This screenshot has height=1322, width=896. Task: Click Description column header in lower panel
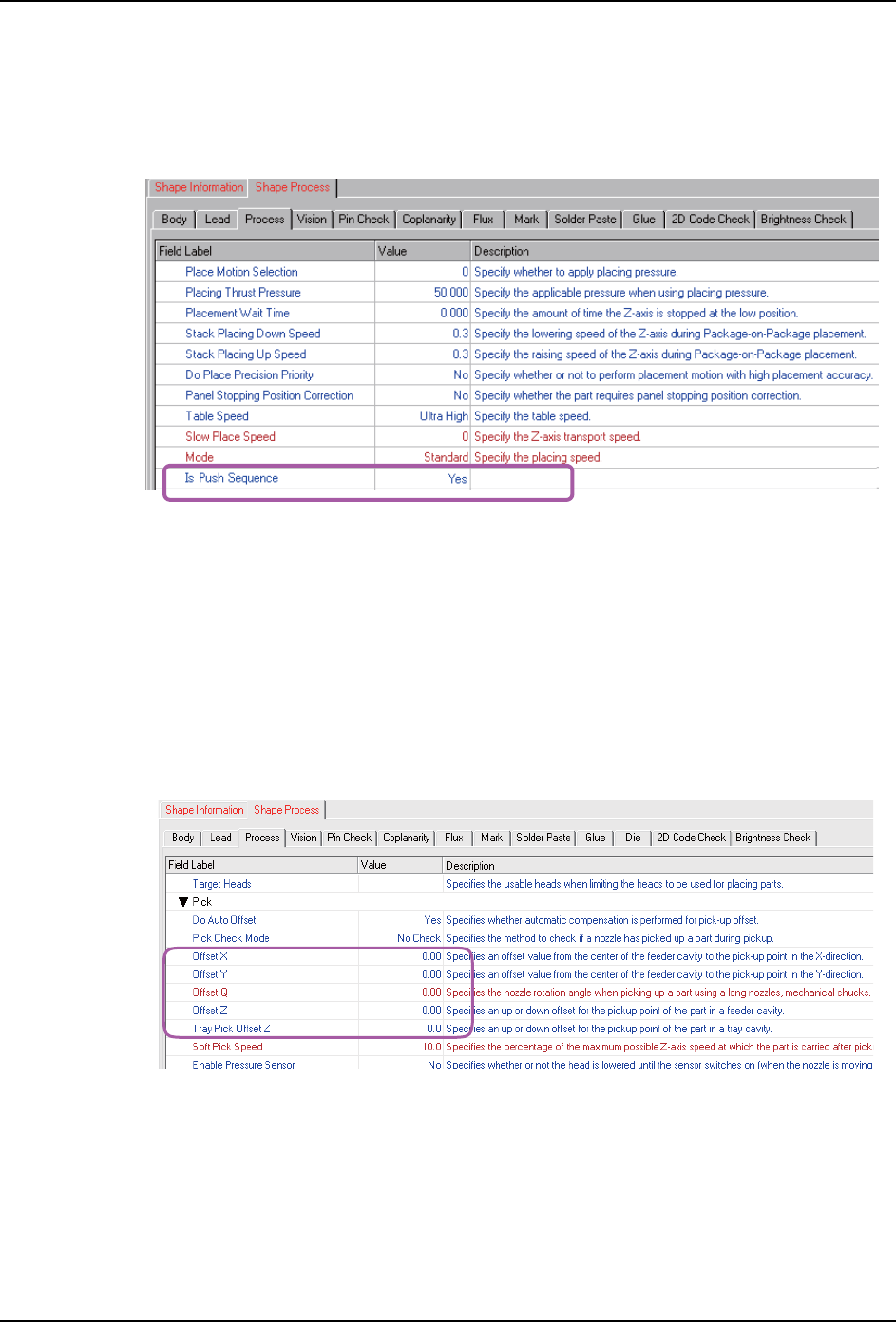coord(658,866)
